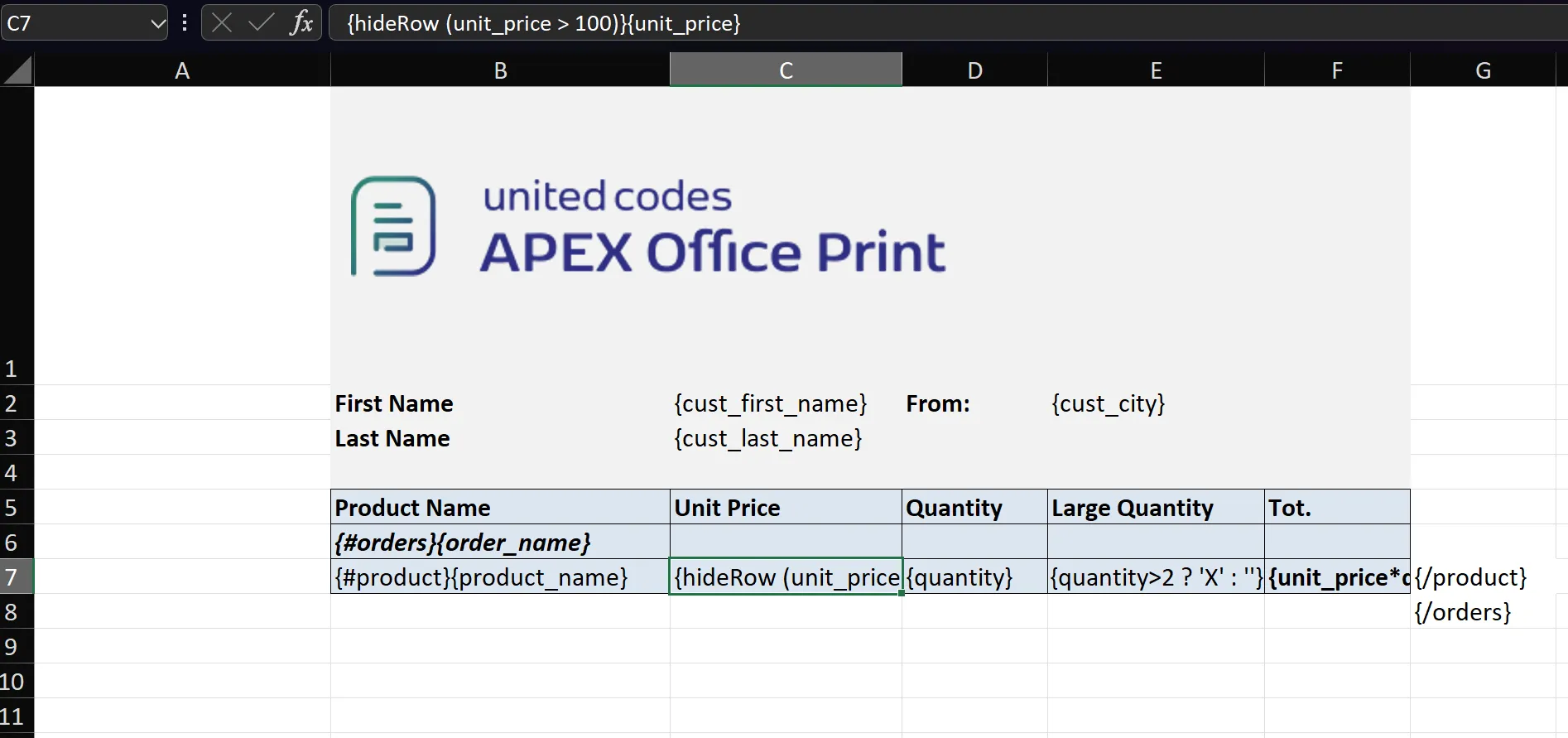The width and height of the screenshot is (1568, 738).
Task: Open Insert Function fx icon
Action: 301,23
